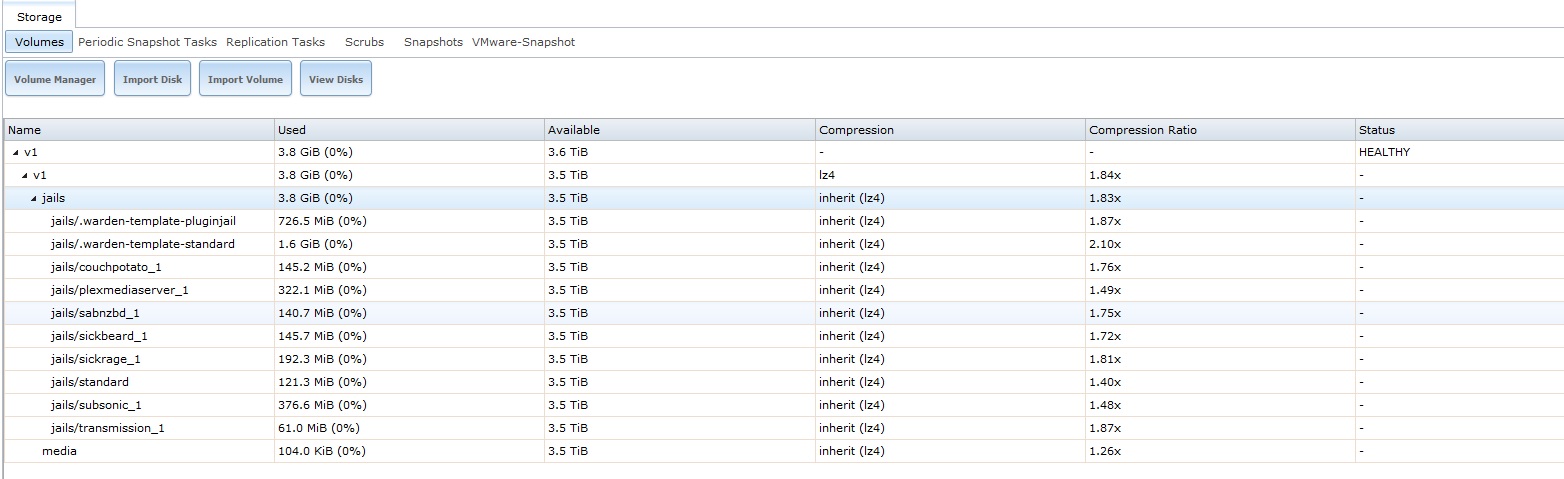Click the 726.5 MiB (0%) used value
This screenshot has height=479, width=1564.
tap(322, 221)
